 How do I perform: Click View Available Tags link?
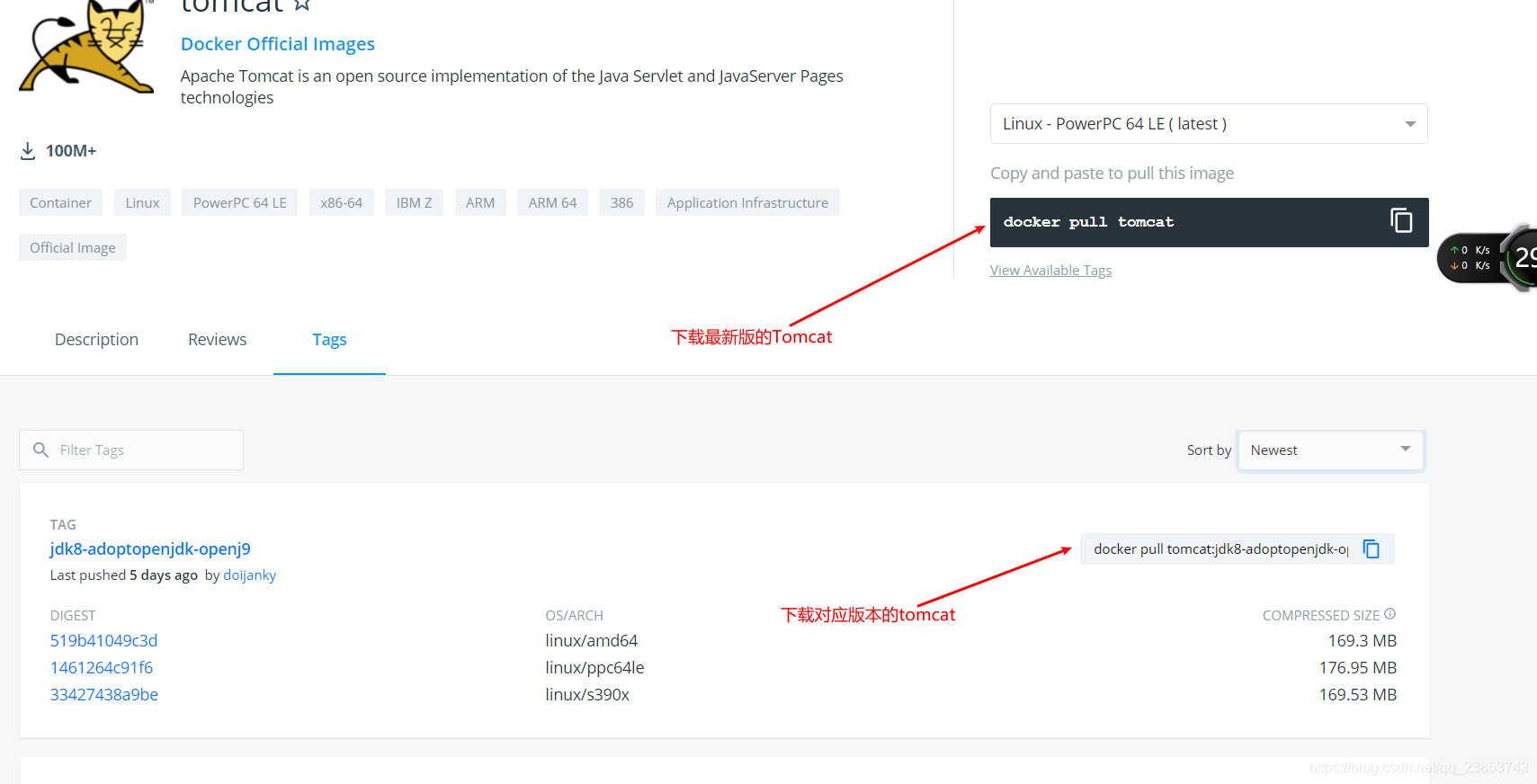click(x=1050, y=271)
